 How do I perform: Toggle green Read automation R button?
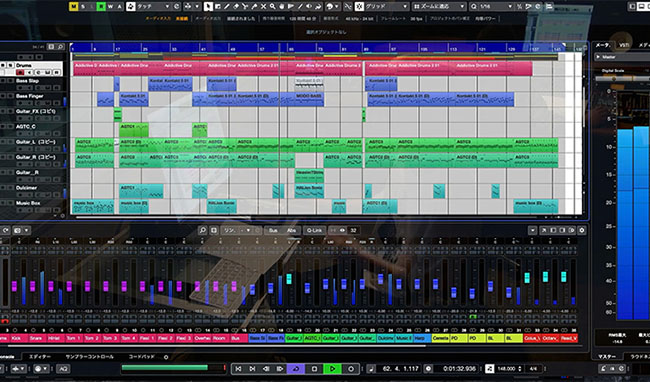point(101,6)
